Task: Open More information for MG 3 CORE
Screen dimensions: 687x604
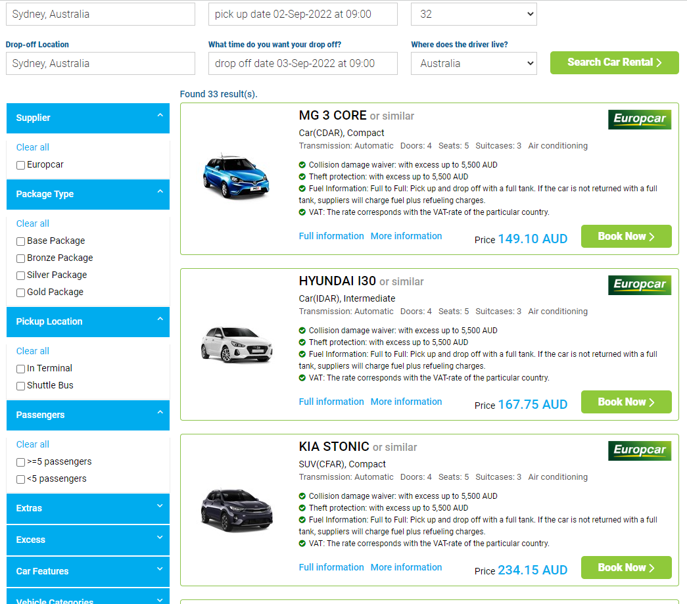Action: click(406, 236)
